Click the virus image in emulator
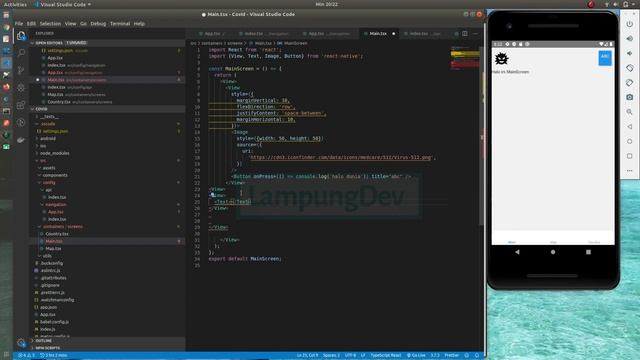This screenshot has width=640, height=360. click(x=501, y=59)
